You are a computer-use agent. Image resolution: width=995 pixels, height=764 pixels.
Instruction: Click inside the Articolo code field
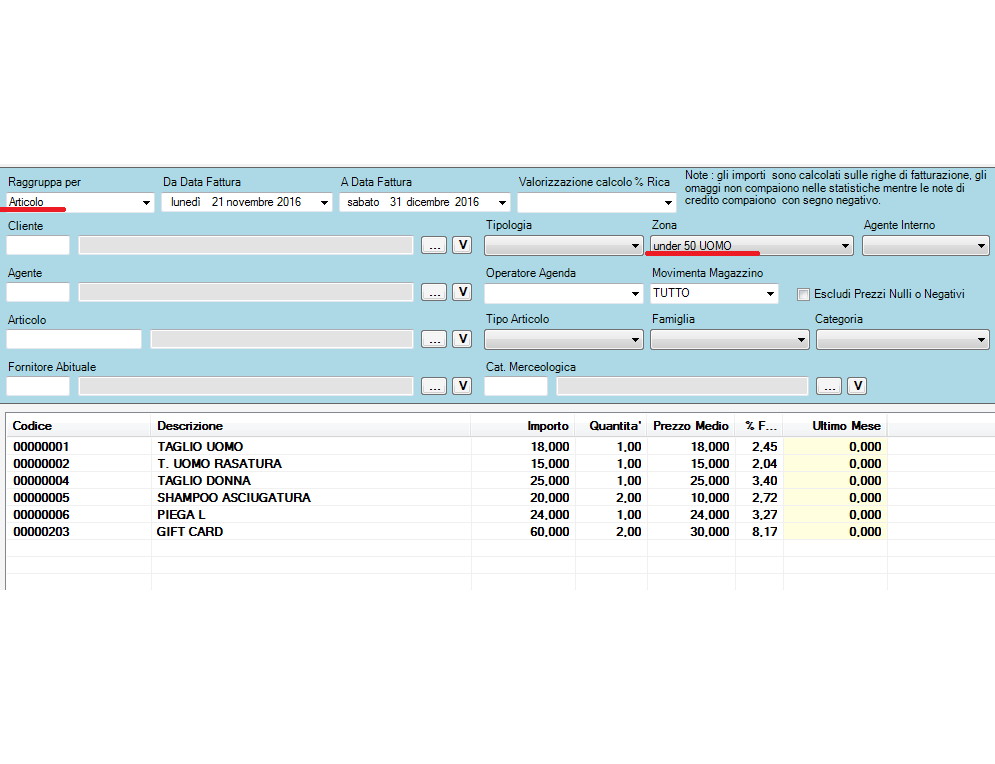(x=72, y=339)
